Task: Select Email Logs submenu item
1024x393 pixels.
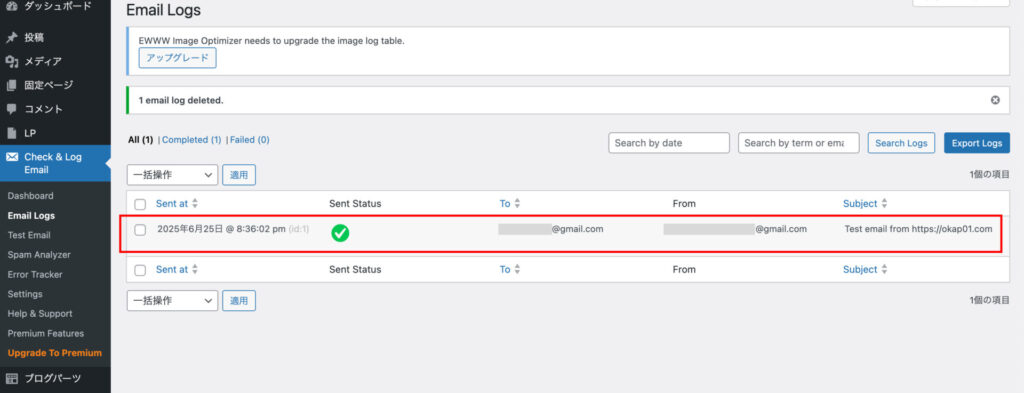Action: pos(31,215)
